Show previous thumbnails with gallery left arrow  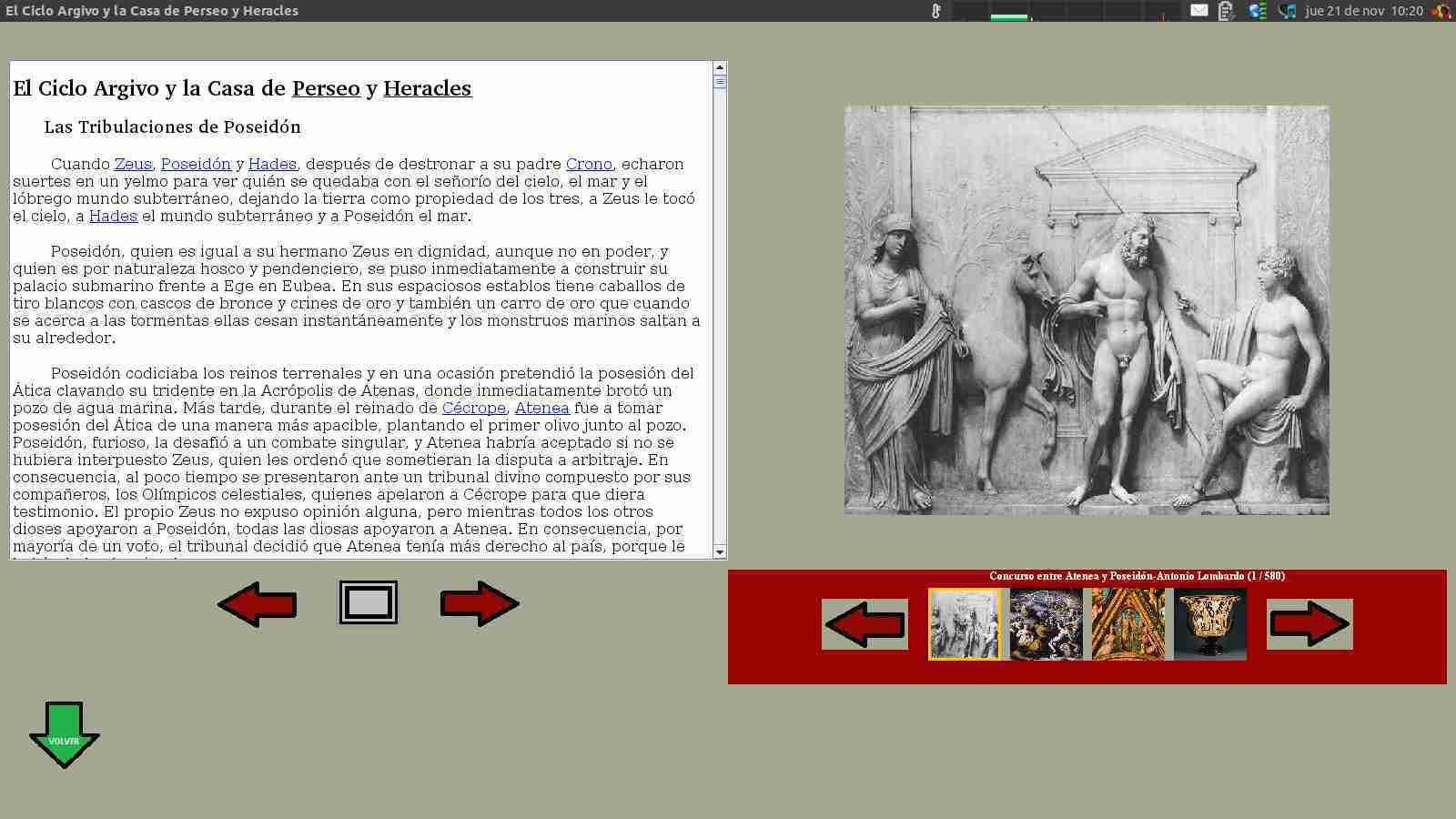click(864, 624)
